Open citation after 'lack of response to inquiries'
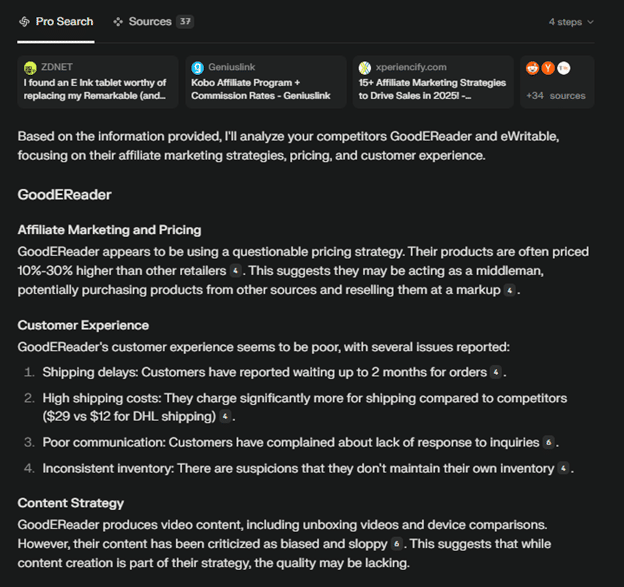 [548, 442]
